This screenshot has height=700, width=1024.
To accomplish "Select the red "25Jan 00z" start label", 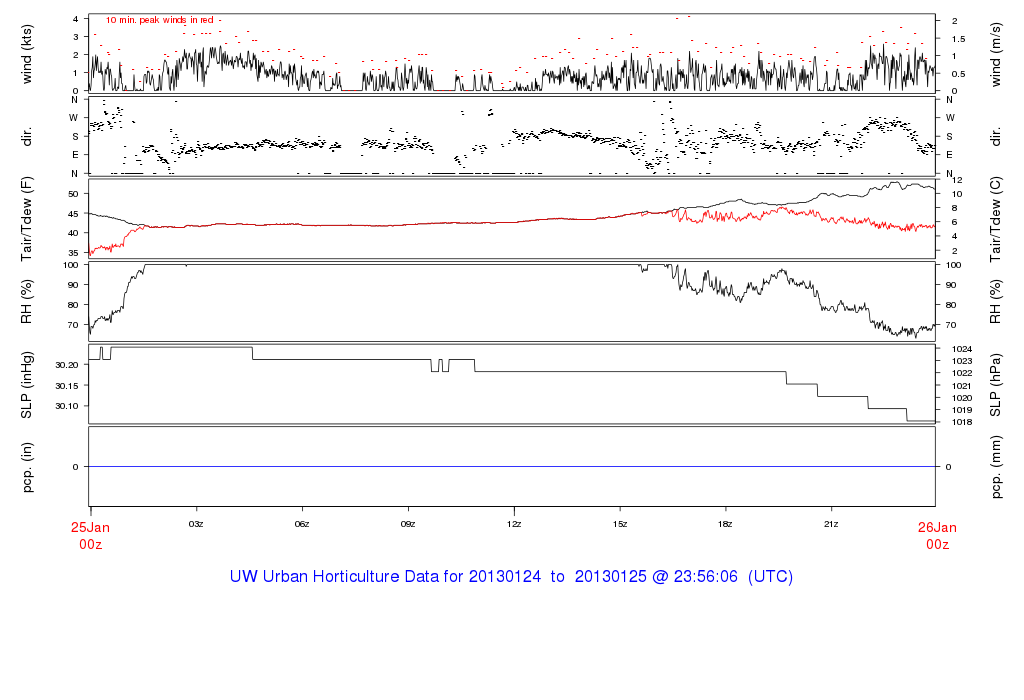I will pos(90,535).
